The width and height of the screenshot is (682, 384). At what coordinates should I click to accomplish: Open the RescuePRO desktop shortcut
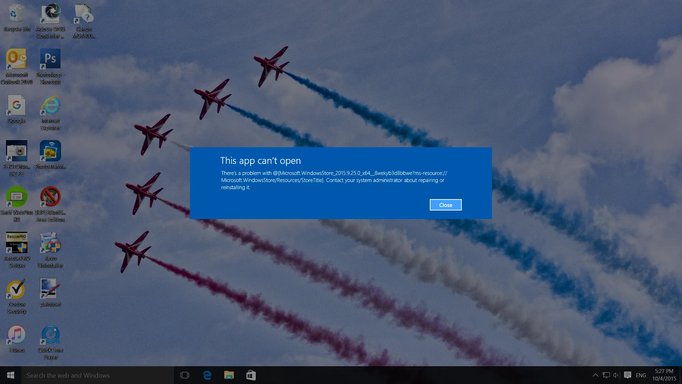point(17,250)
